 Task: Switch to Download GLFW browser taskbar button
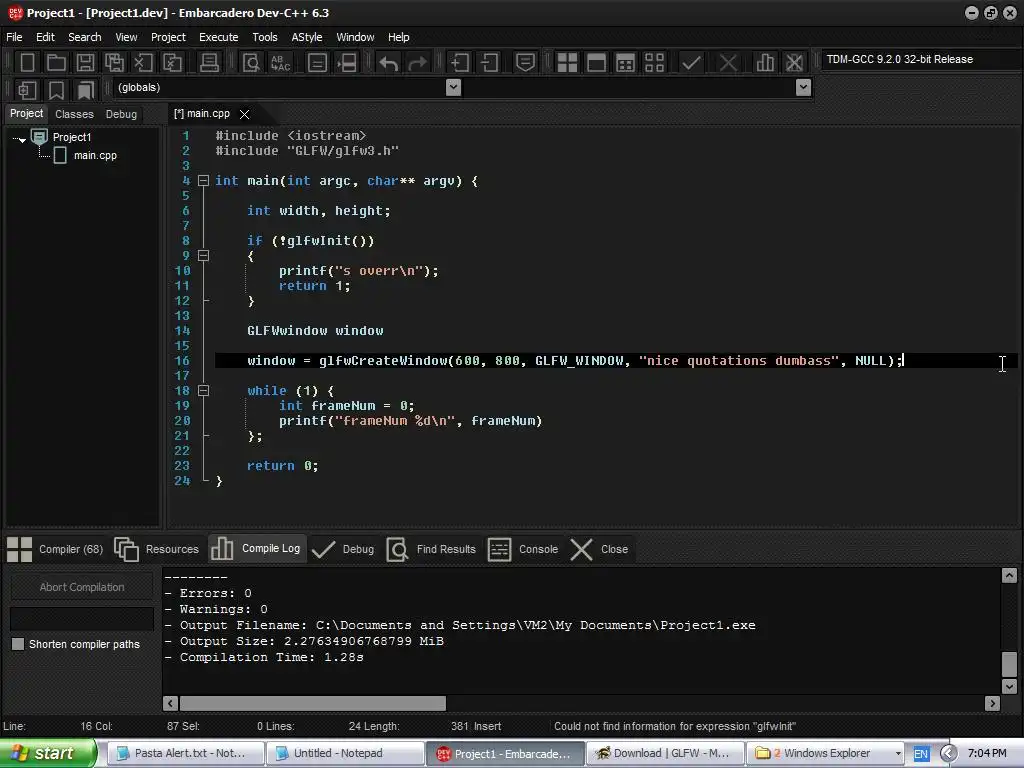(665, 754)
